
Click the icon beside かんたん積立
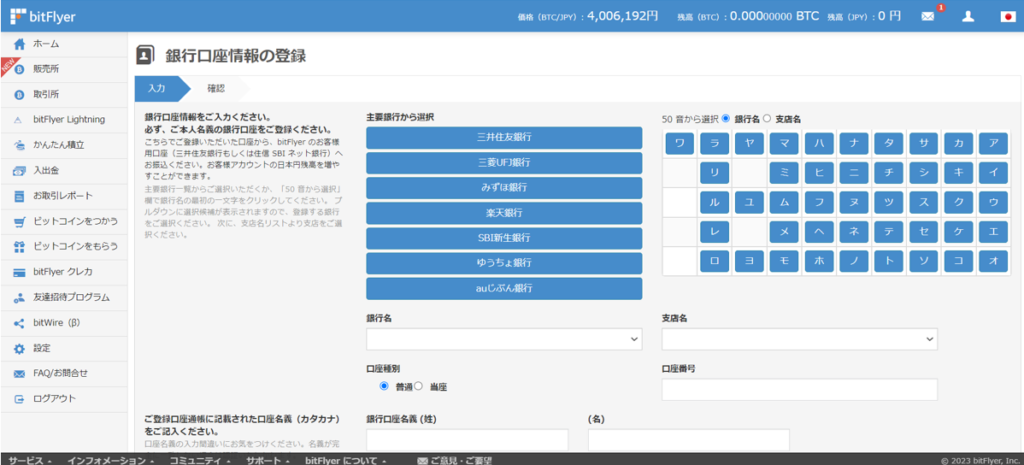pyautogui.click(x=20, y=146)
